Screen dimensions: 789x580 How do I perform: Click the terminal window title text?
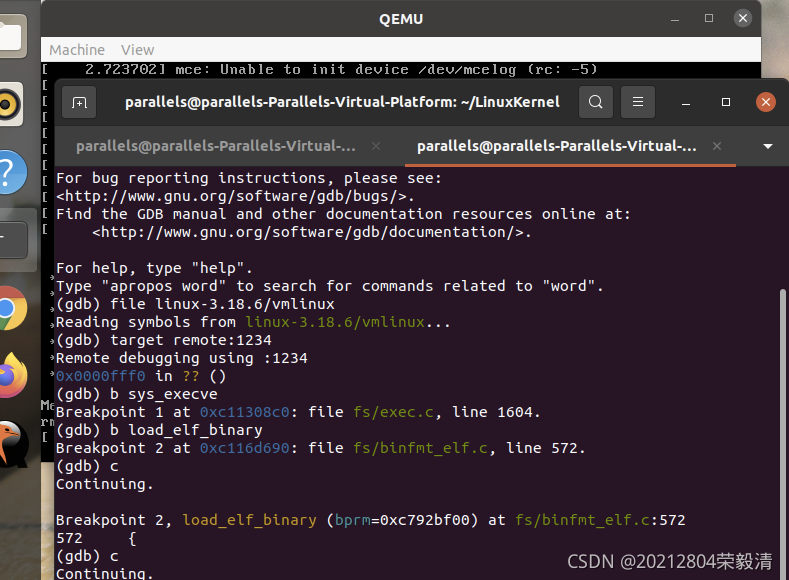tap(342, 102)
